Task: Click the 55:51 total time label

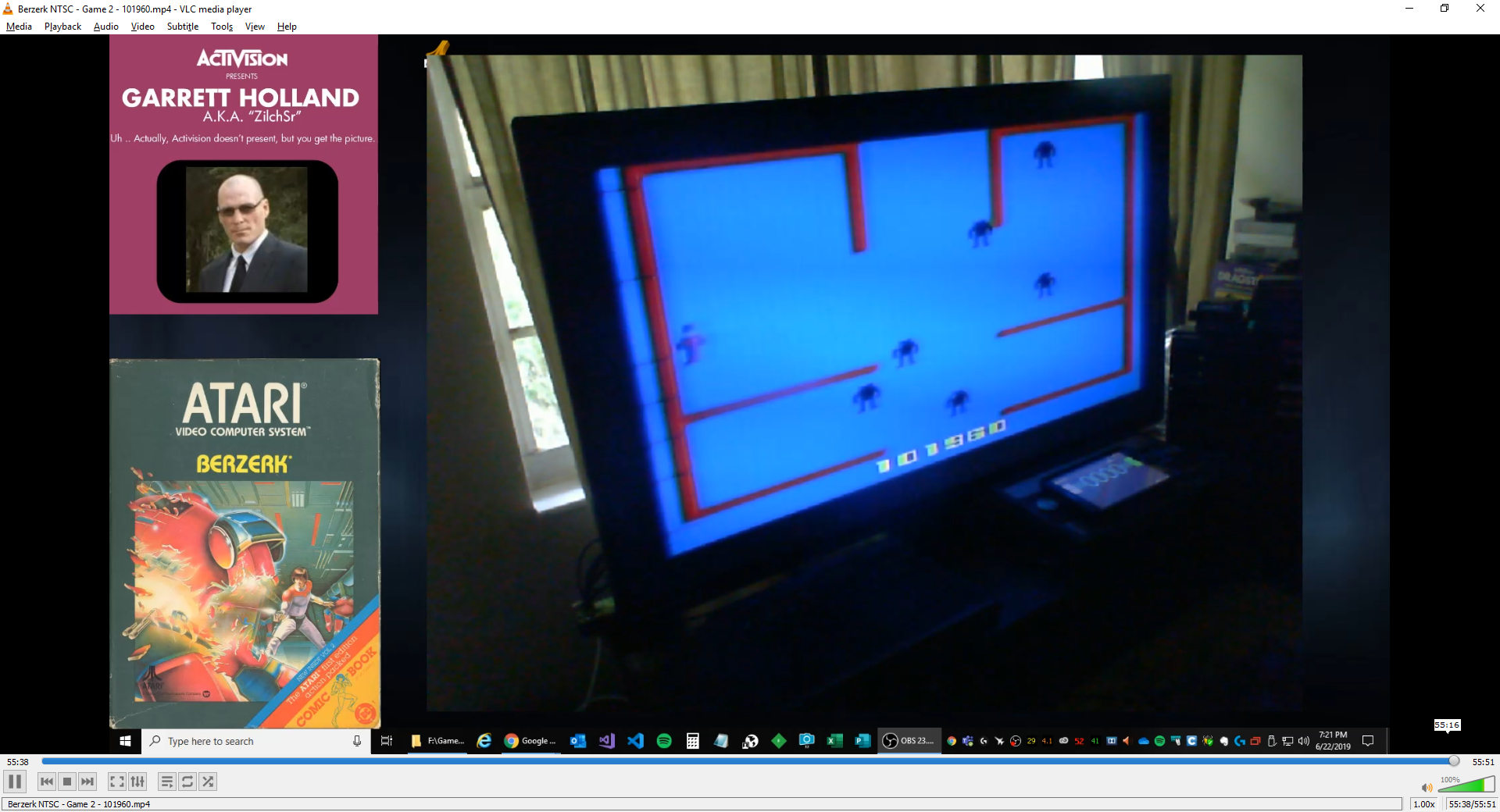Action: 1483,762
